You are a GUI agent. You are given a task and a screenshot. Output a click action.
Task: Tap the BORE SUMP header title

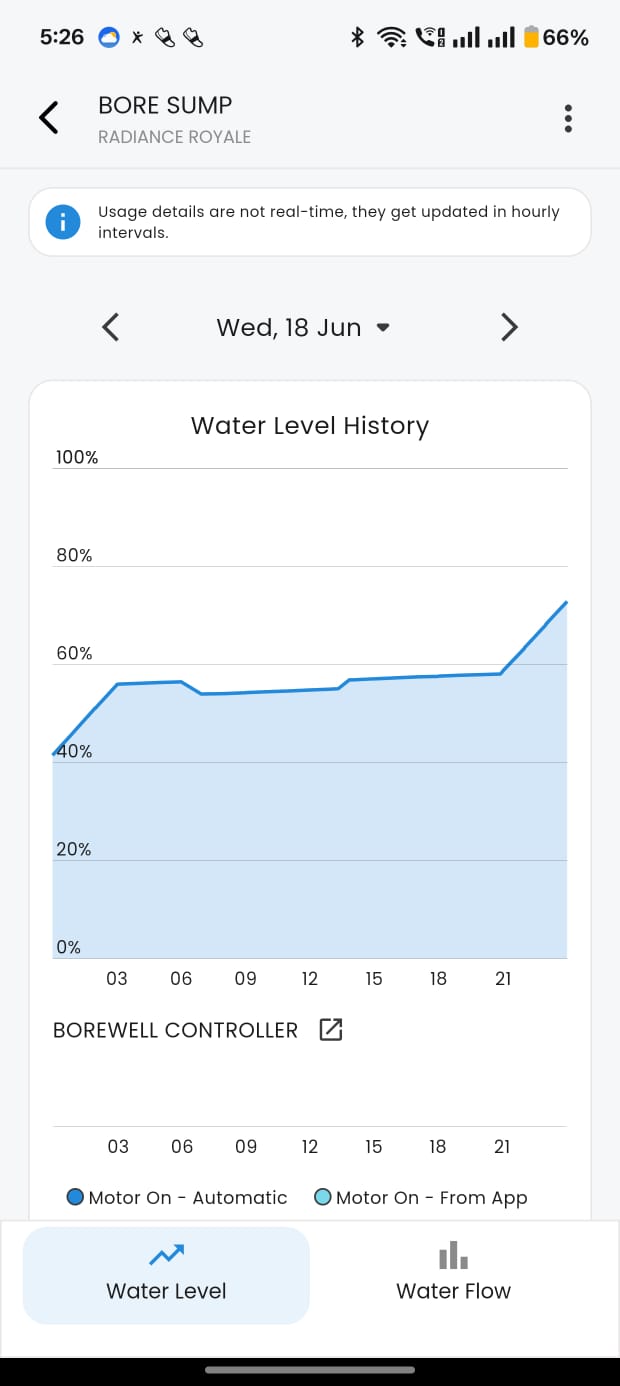click(165, 105)
